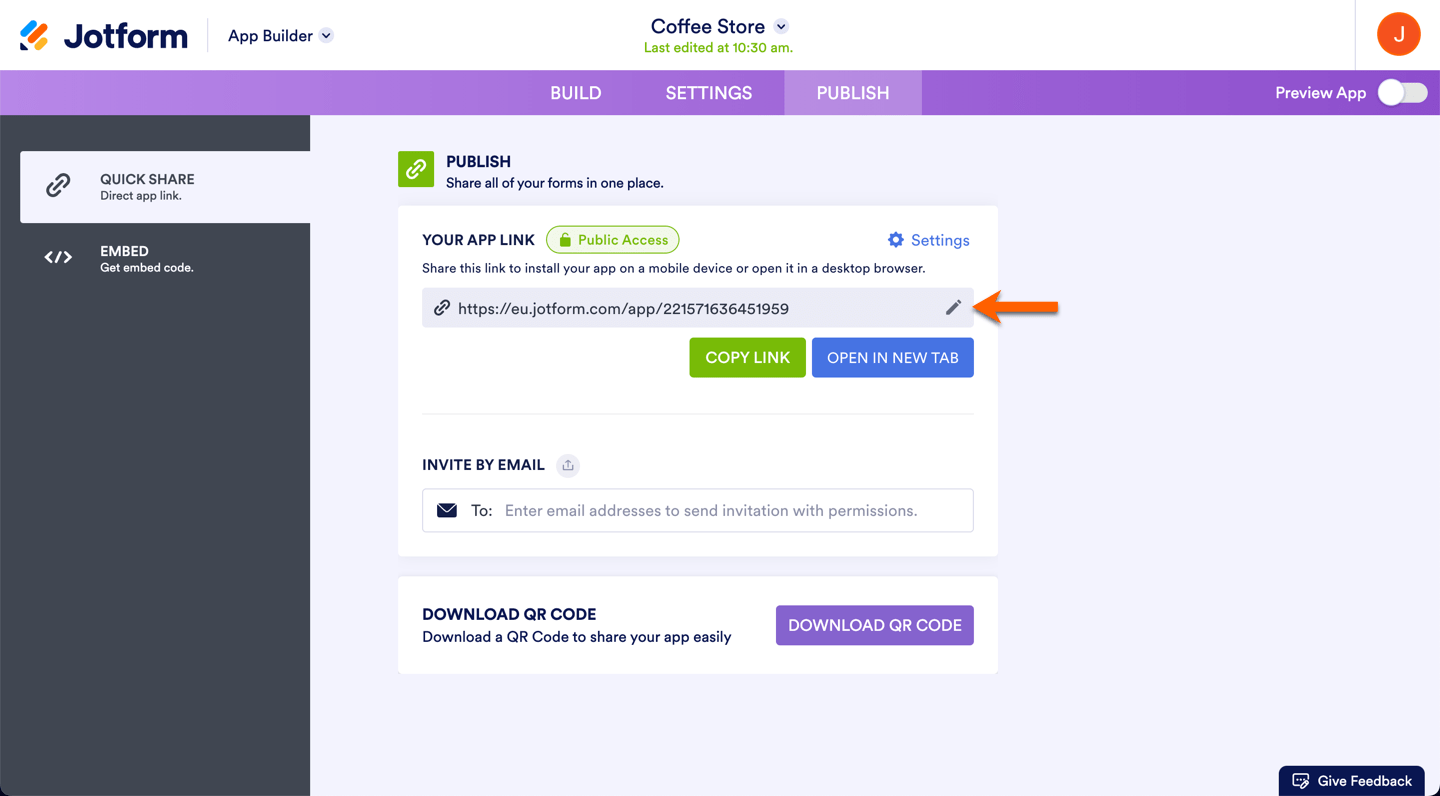Select the Publish tab
Image resolution: width=1440 pixels, height=796 pixels.
pyautogui.click(x=853, y=93)
